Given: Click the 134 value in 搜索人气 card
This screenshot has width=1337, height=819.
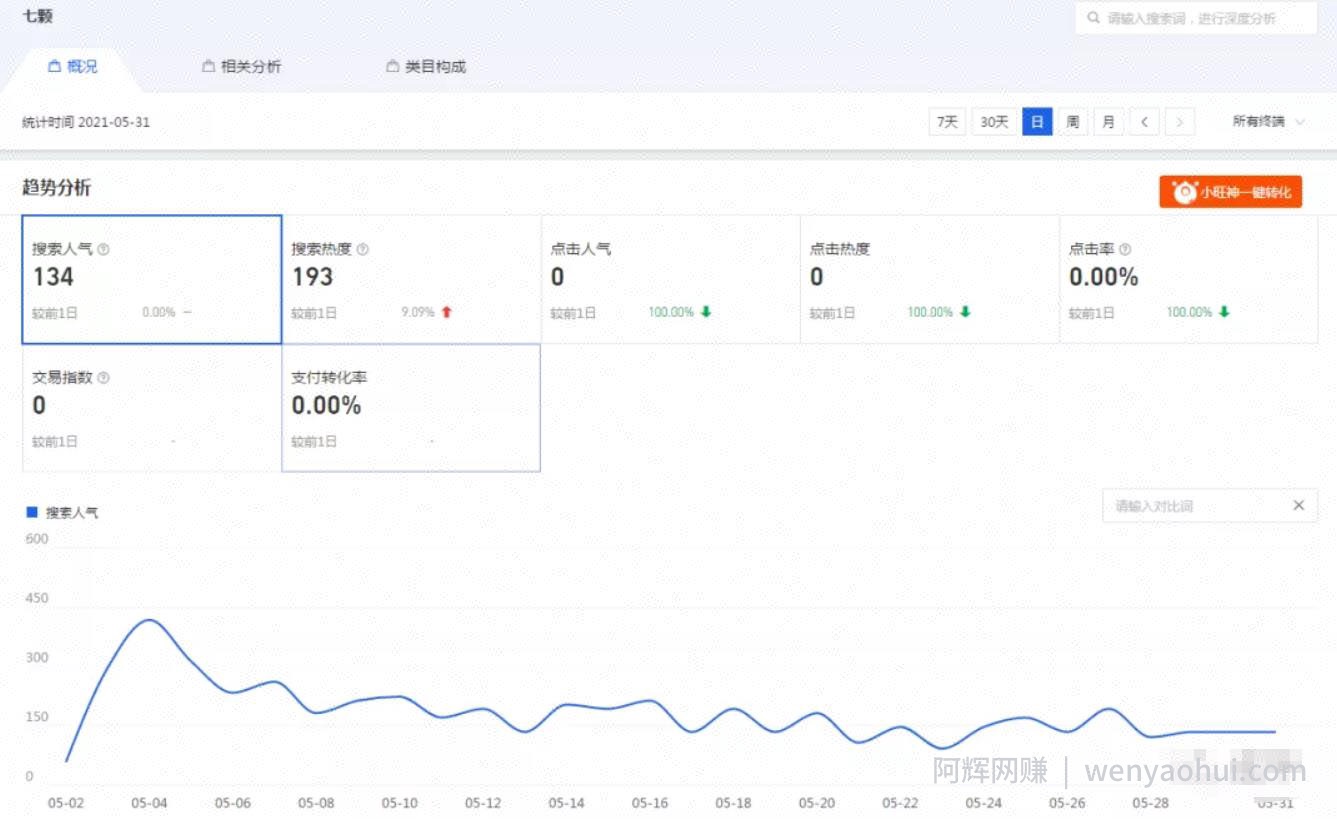Looking at the screenshot, I should pos(53,277).
